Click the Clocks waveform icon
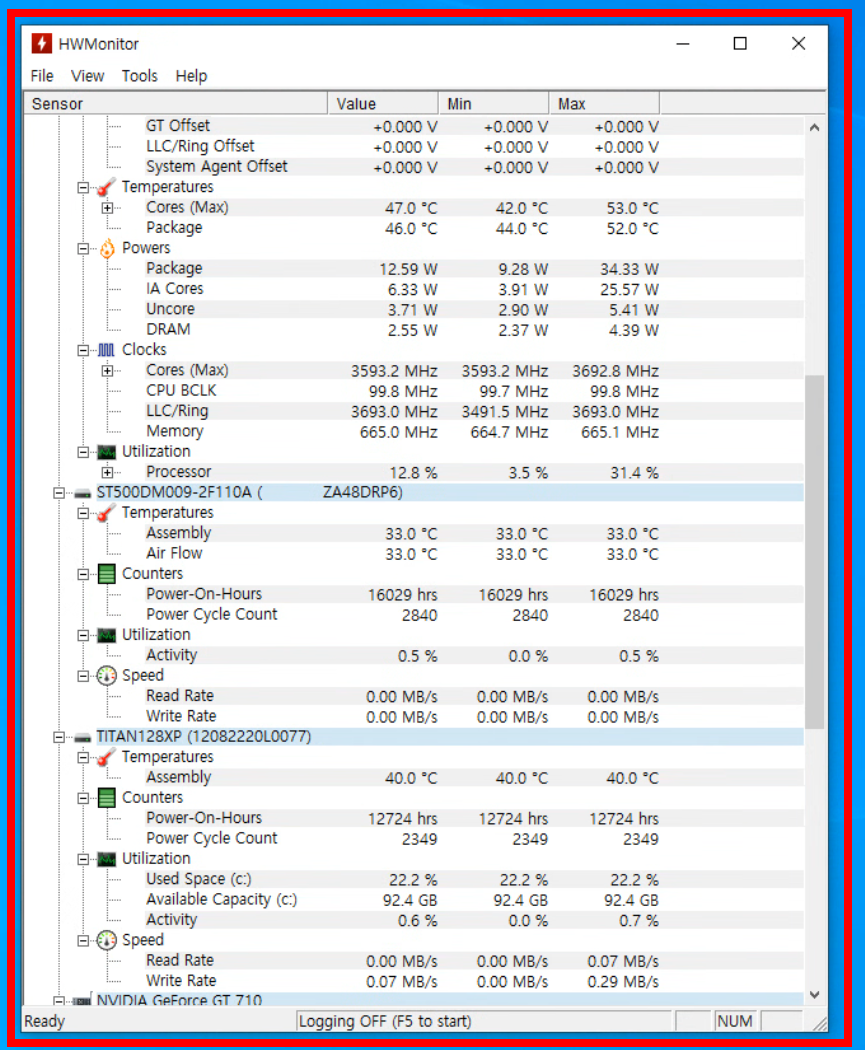 click(106, 350)
